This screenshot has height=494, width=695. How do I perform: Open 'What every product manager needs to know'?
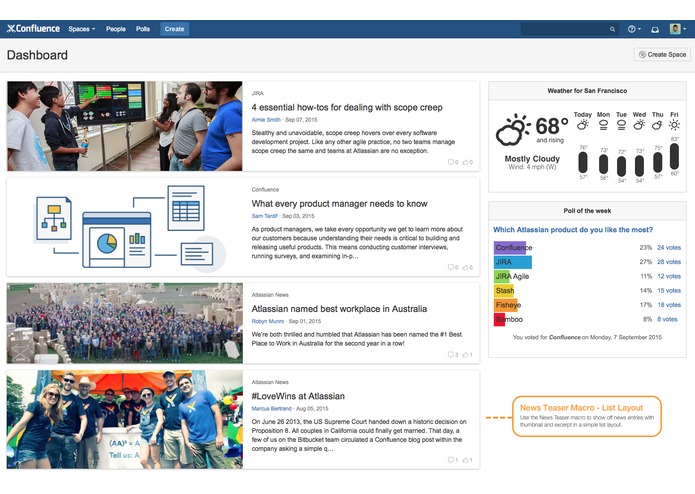point(340,204)
